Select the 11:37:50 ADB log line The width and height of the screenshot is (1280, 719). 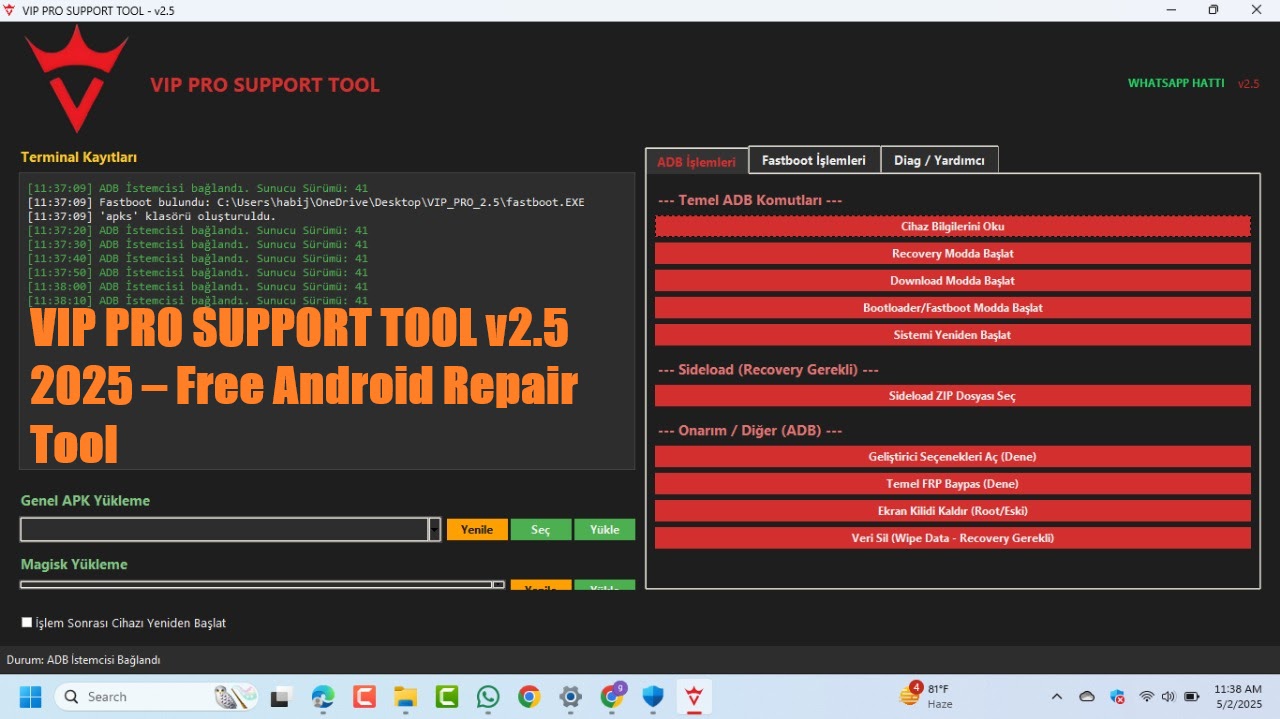[x=197, y=272]
